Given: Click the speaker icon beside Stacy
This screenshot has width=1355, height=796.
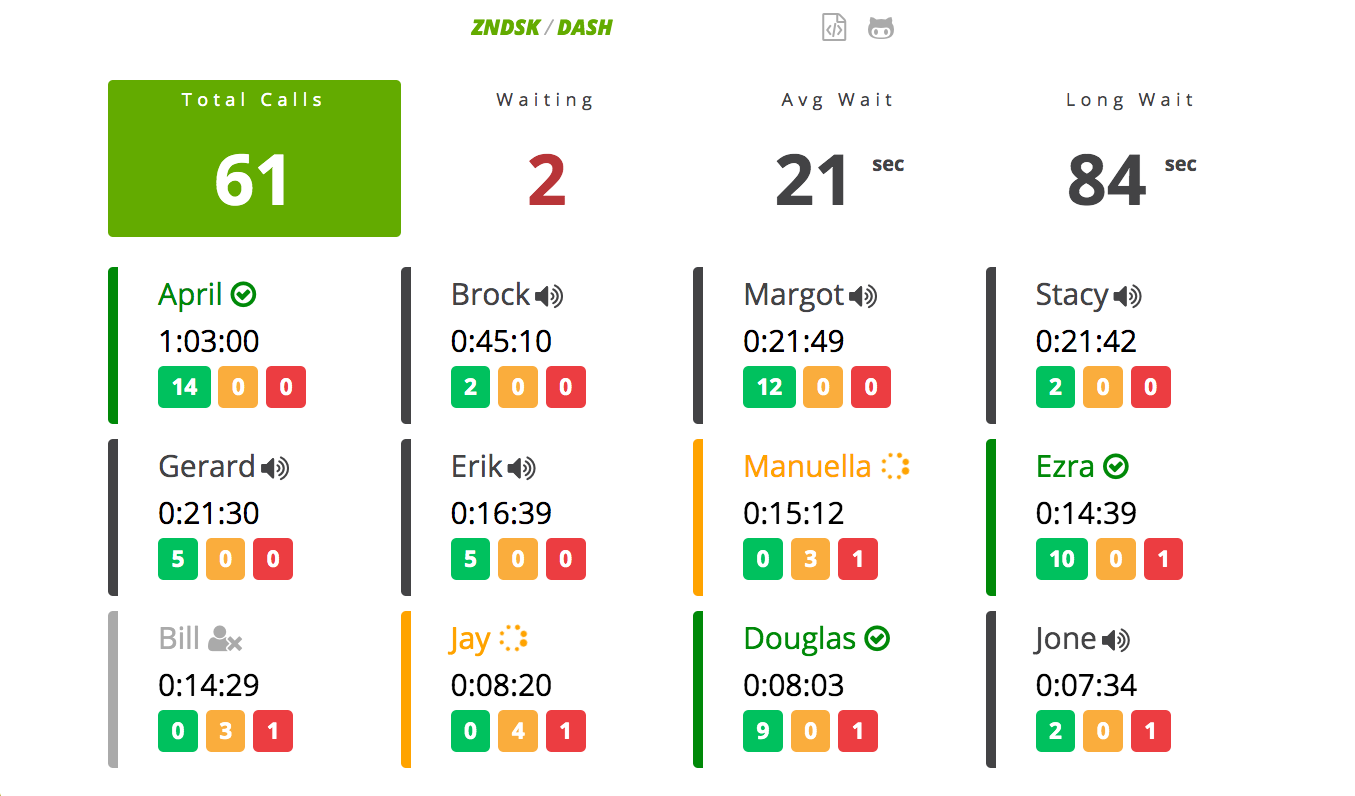Looking at the screenshot, I should pyautogui.click(x=1127, y=296).
